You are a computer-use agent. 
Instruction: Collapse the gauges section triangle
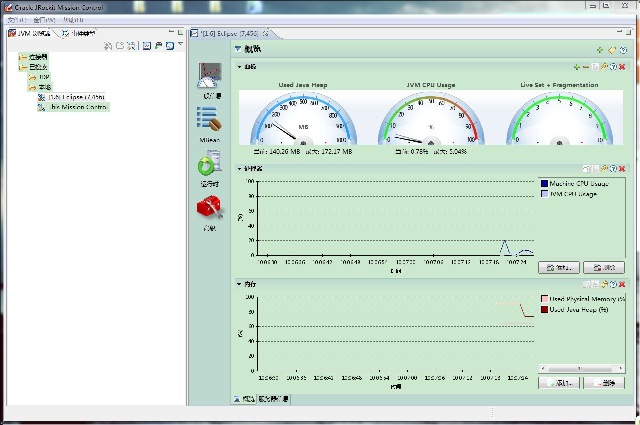tap(240, 67)
